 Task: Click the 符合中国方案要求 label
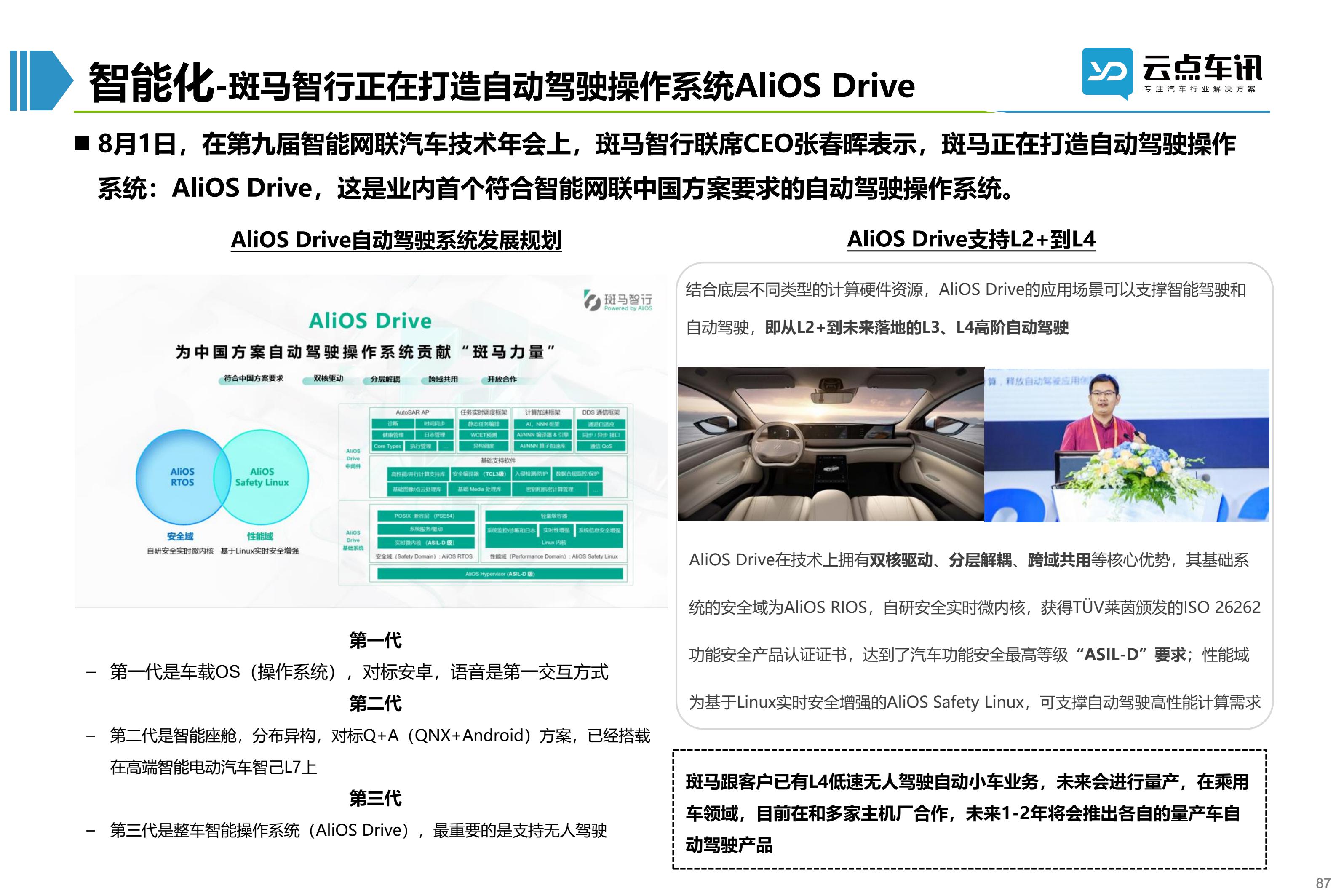[253, 378]
